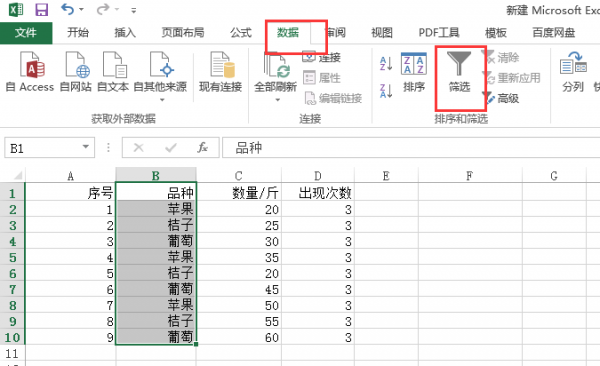Select column A header
The width and height of the screenshot is (600, 366).
point(70,176)
